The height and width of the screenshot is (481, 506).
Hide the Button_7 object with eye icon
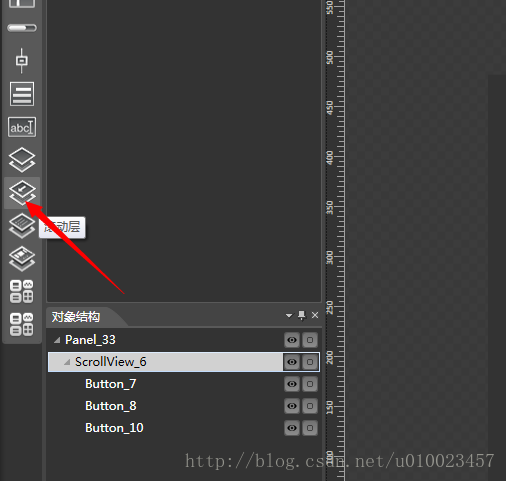(x=292, y=384)
